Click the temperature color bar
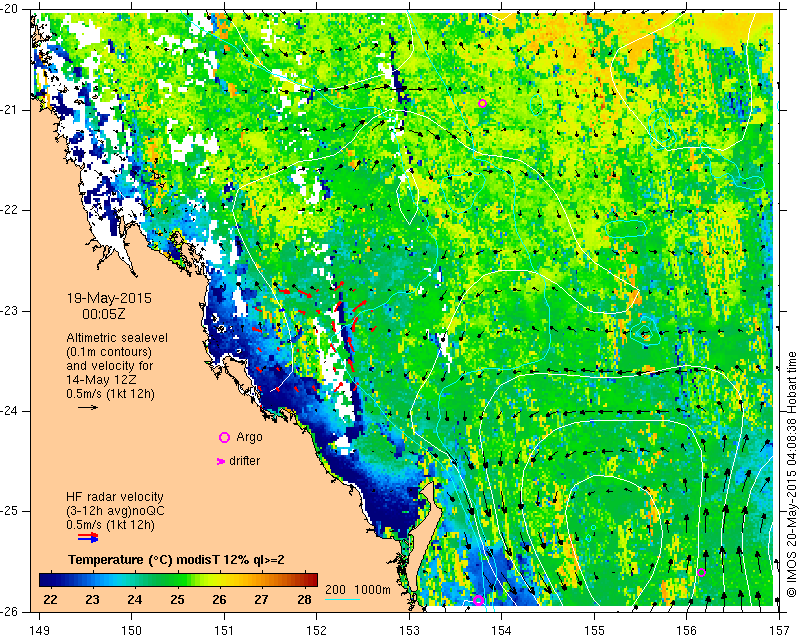Image resolution: width=800 pixels, height=640 pixels. 179,580
